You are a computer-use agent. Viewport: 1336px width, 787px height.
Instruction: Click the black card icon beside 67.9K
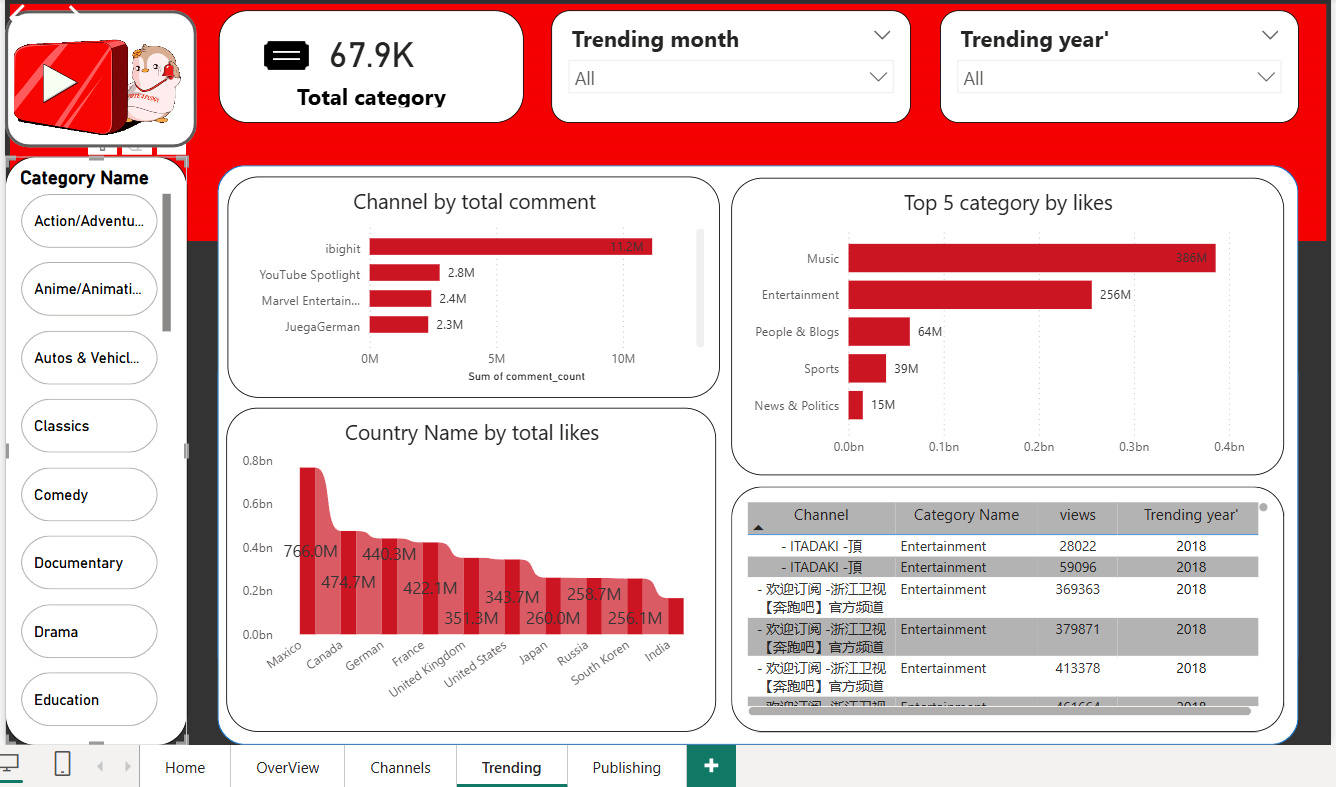pos(287,56)
